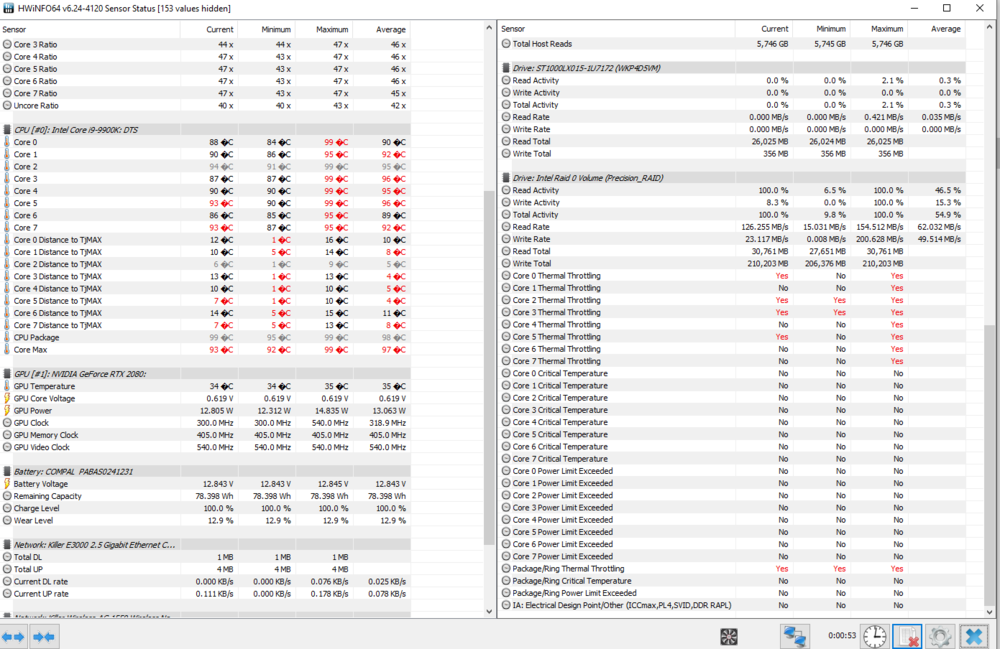The image size is (1000, 649).
Task: Click the right panel Maximum column header
Action: click(x=887, y=30)
